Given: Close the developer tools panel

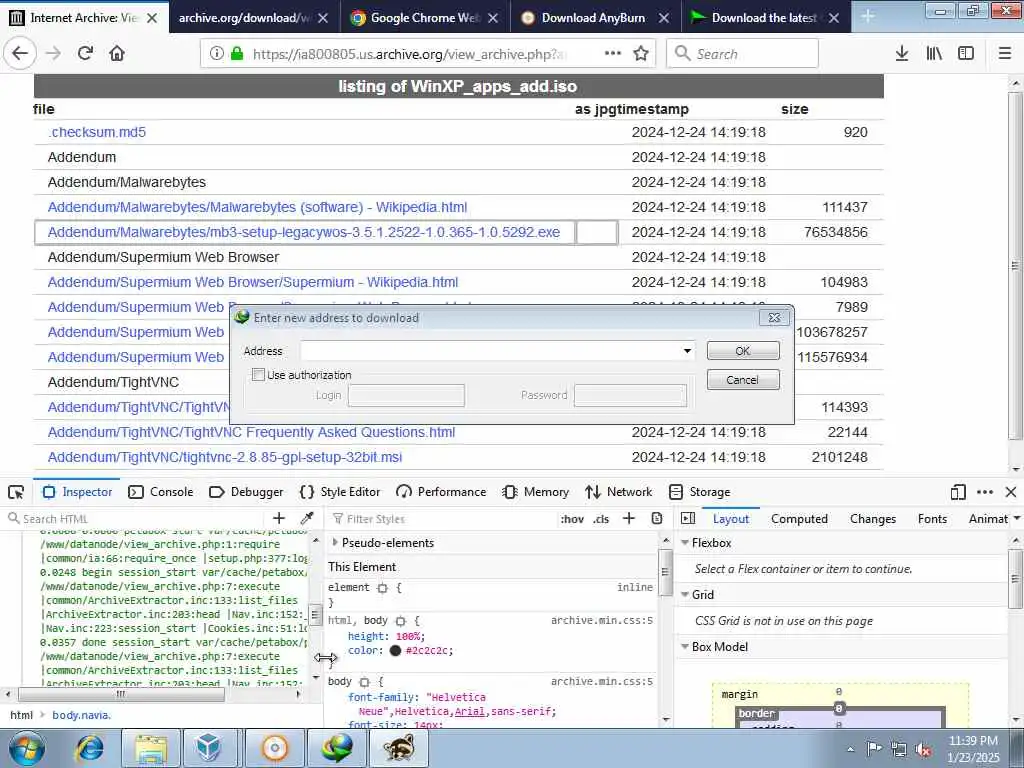Looking at the screenshot, I should (1011, 492).
